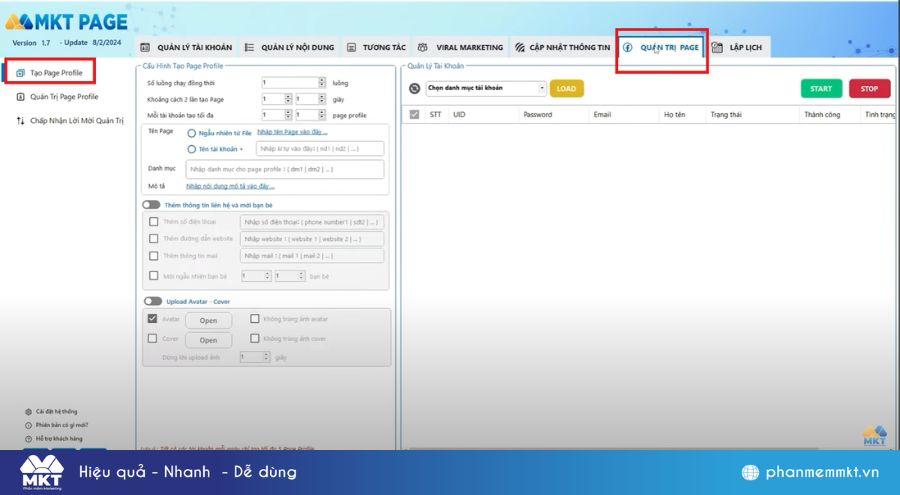Open Quản Trị Page Profile in sidebar
Screen dimensions: 900x495
point(64,97)
